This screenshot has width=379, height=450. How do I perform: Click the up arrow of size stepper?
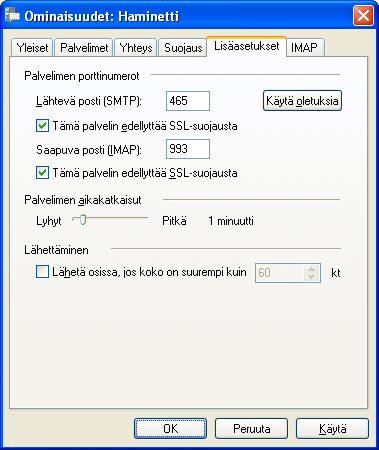311,269
